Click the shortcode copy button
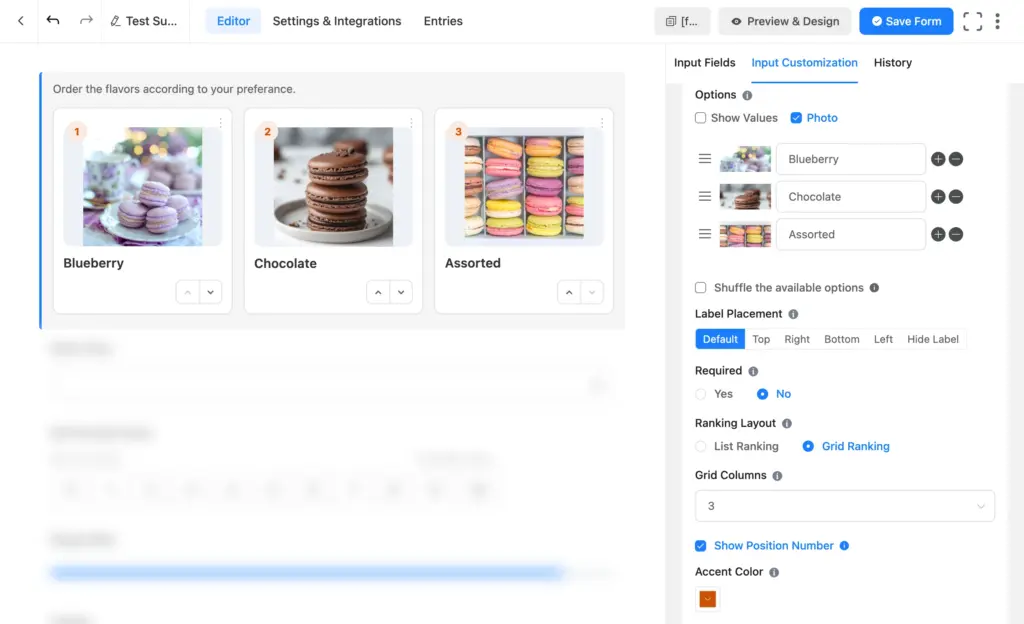 coord(682,22)
